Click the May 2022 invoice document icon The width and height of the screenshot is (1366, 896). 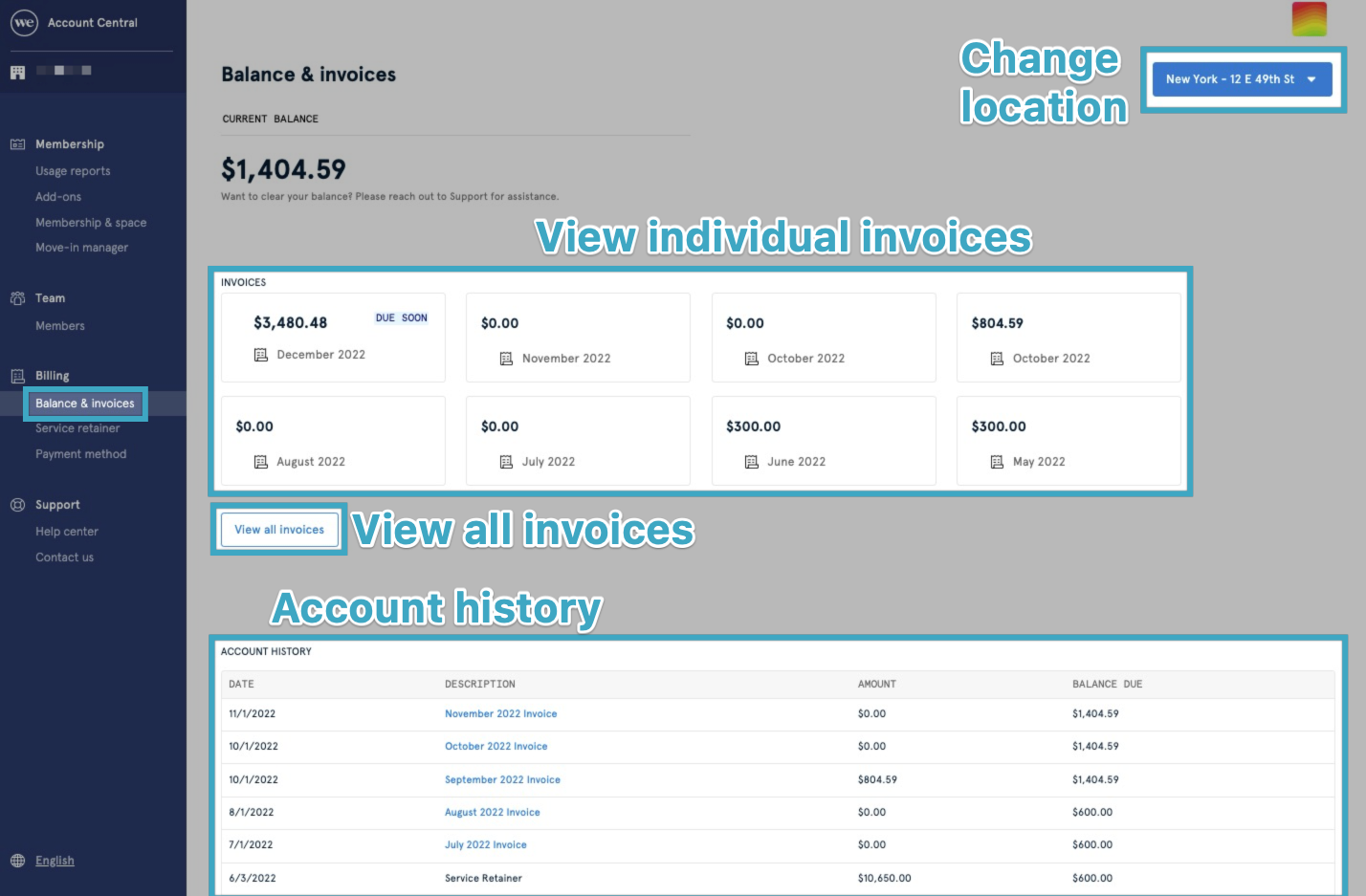tap(997, 462)
